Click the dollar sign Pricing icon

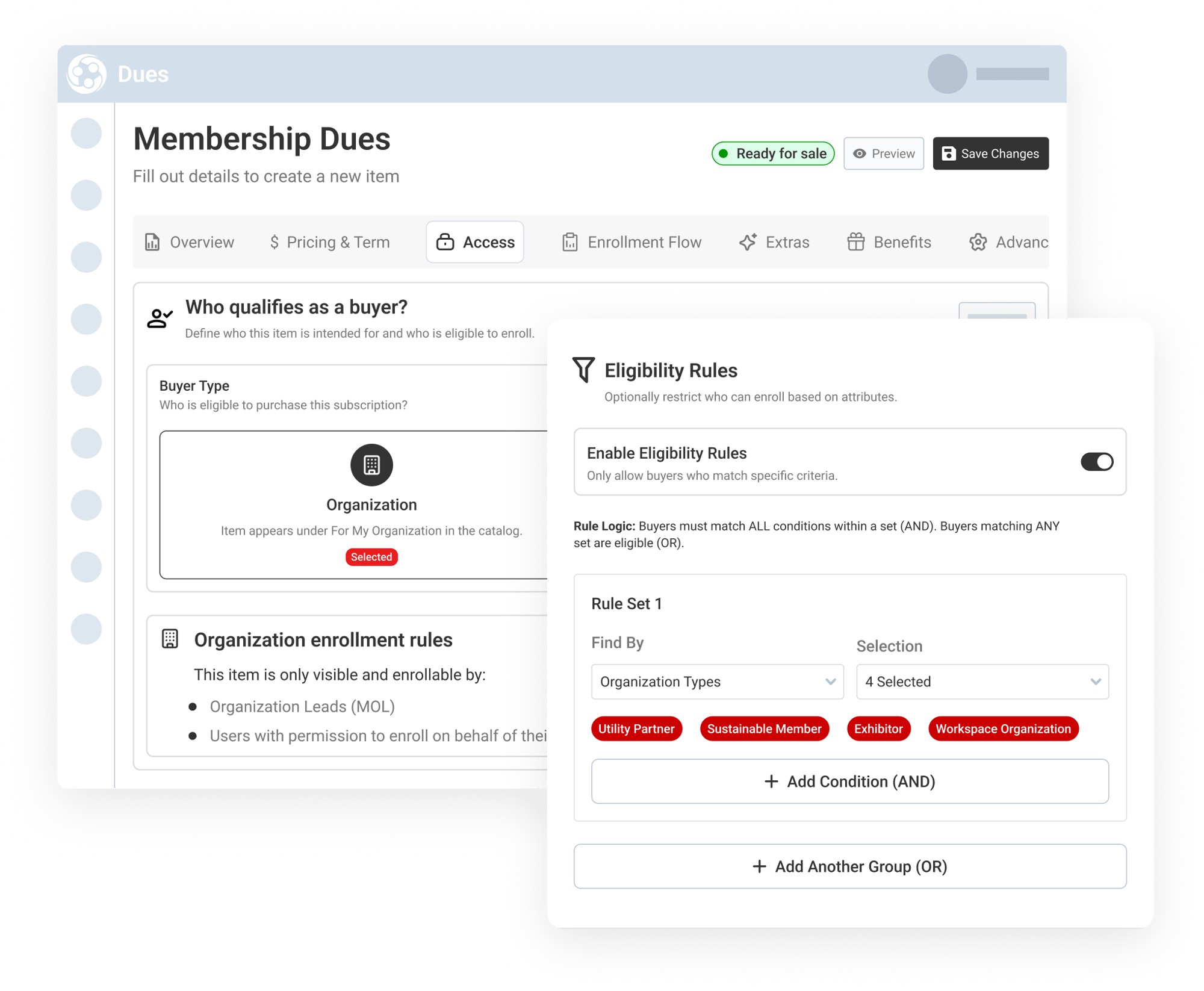point(274,242)
